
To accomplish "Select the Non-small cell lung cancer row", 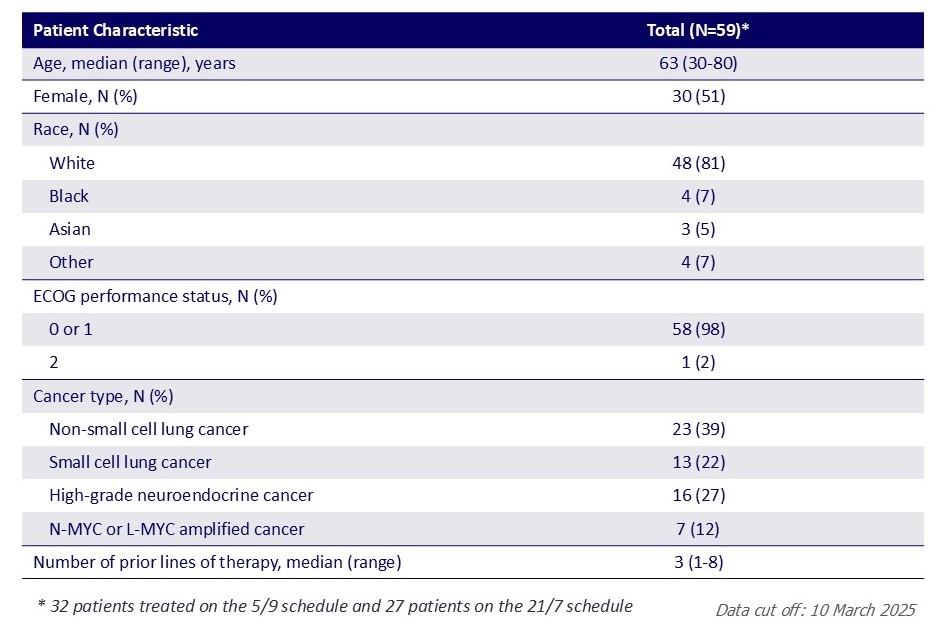I will click(x=148, y=429).
